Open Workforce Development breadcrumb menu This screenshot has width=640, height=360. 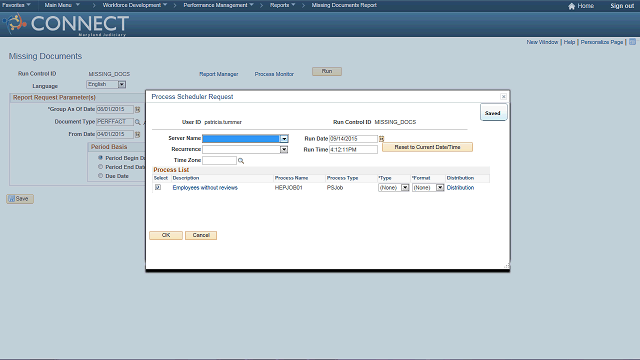click(x=135, y=5)
